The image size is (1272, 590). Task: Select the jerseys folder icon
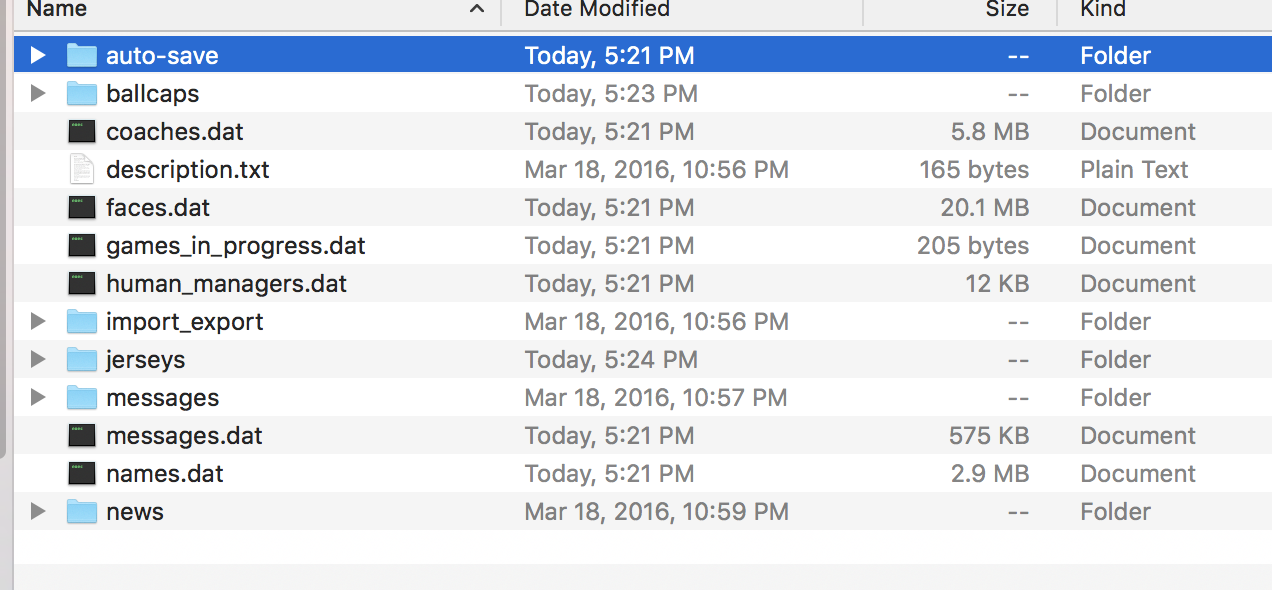point(82,360)
